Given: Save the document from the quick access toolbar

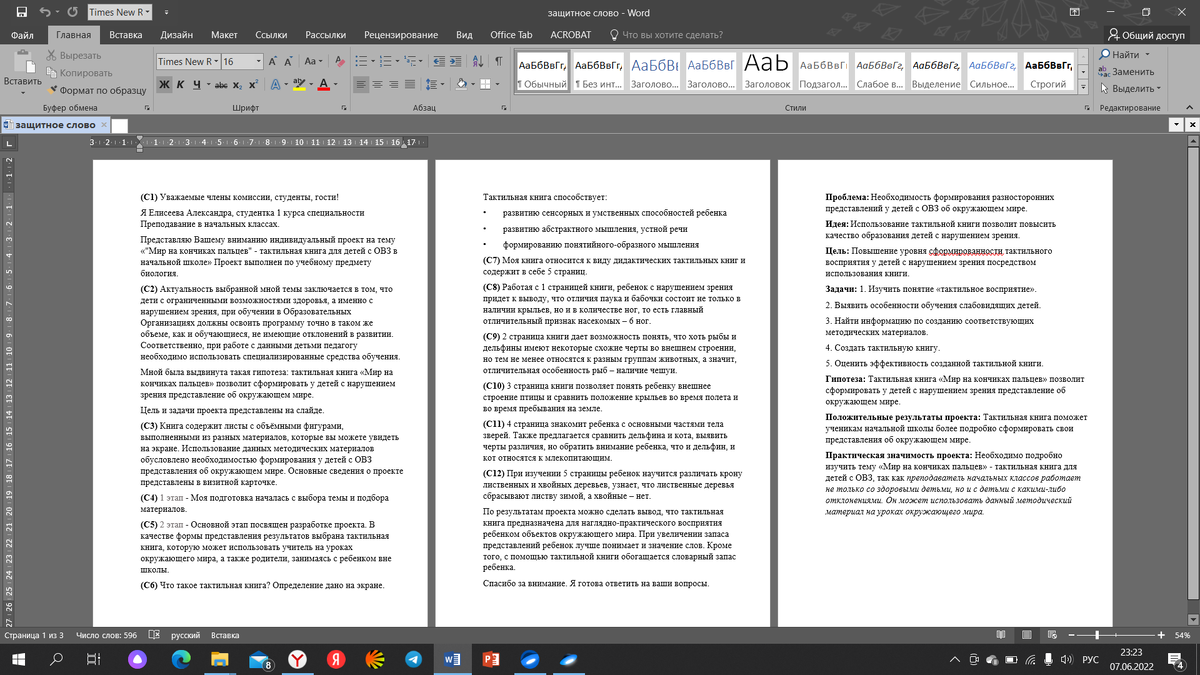Looking at the screenshot, I should (21, 12).
